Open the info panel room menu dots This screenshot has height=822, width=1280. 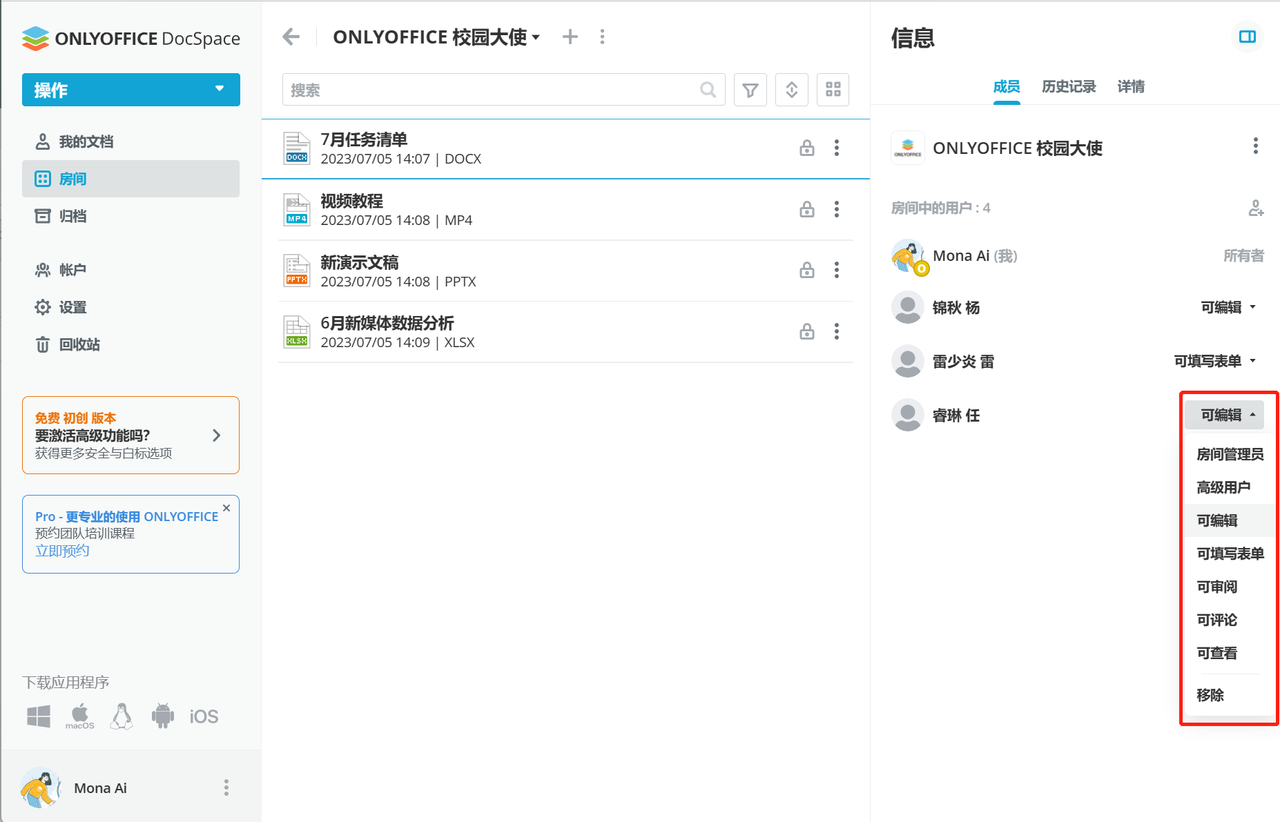coord(1256,147)
